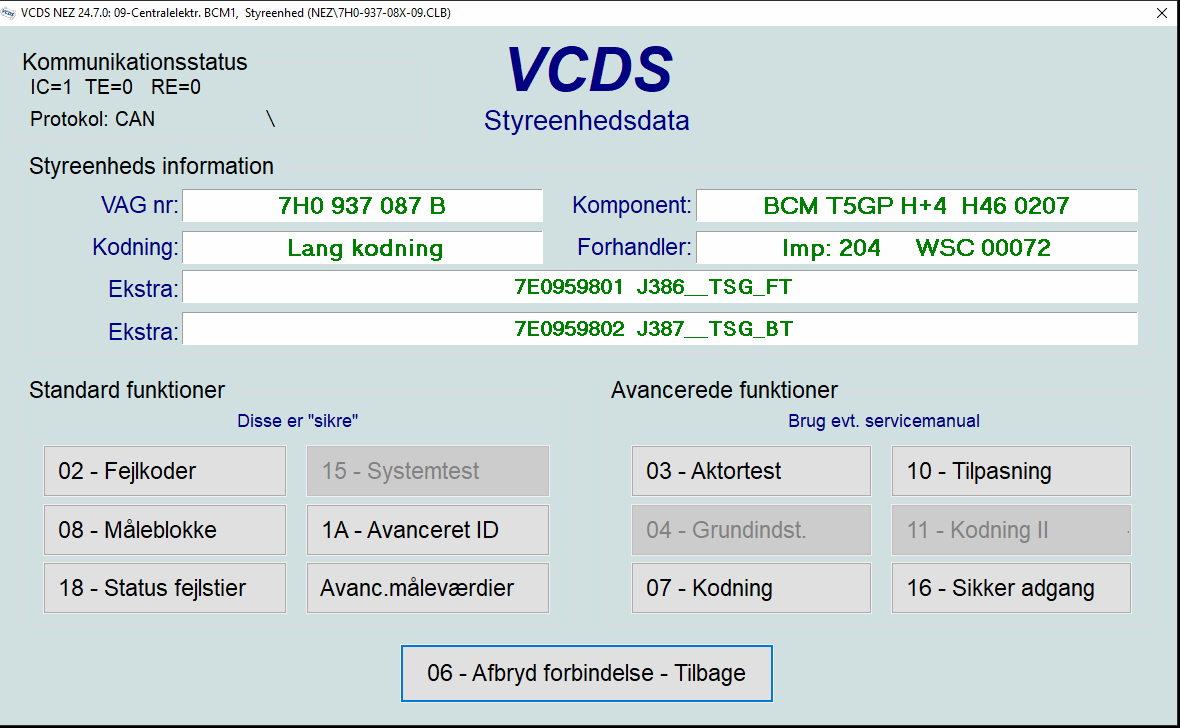Open 07 - Kodning
This screenshot has height=728, width=1180.
tap(750, 588)
